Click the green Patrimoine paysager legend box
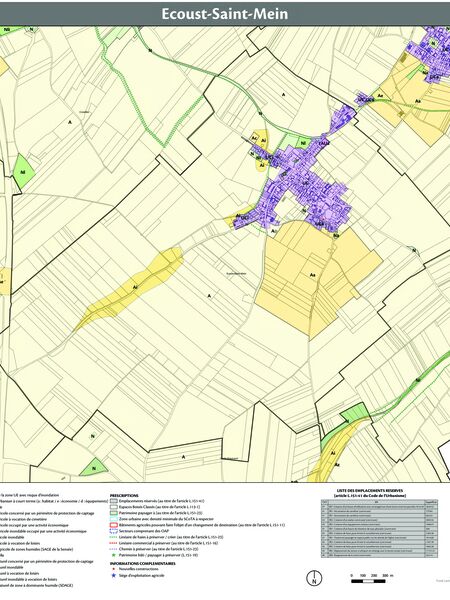Image resolution: width=450 pixels, height=600 pixels. [113, 513]
